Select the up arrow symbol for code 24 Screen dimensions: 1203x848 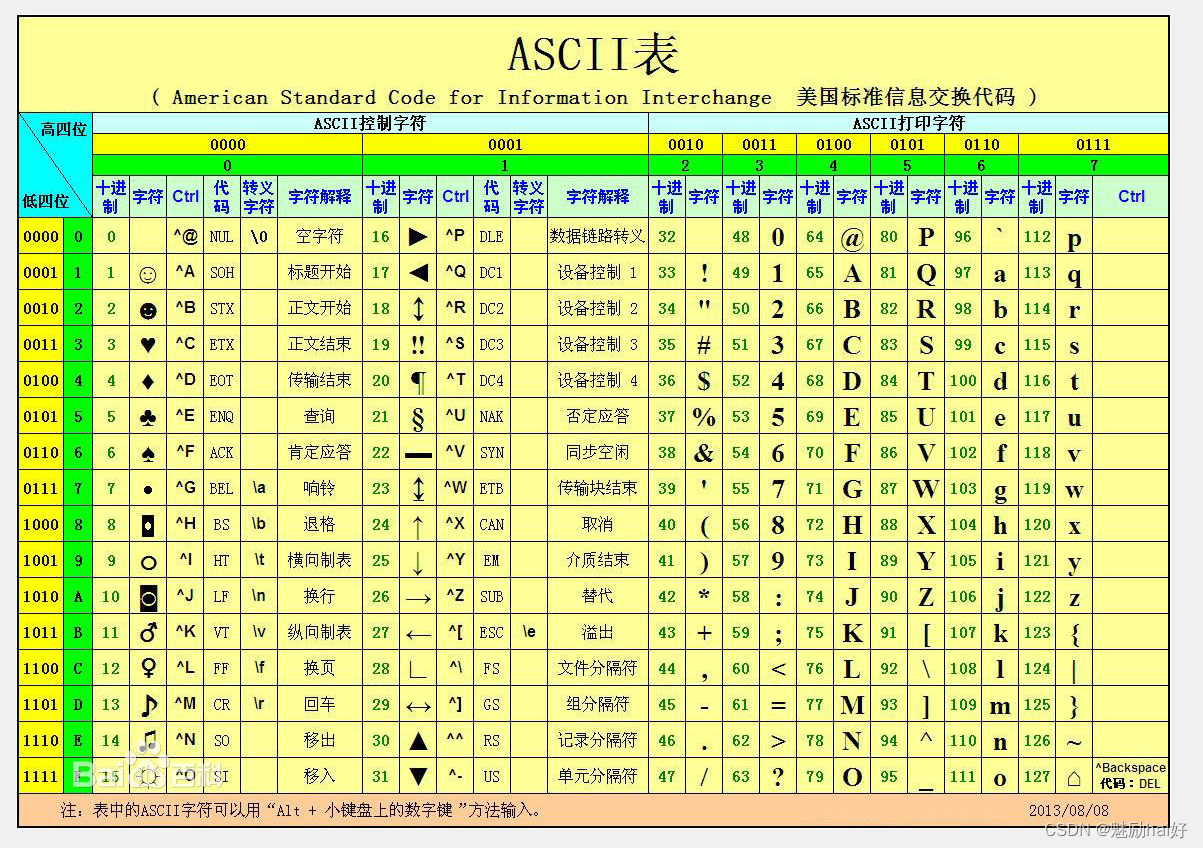[x=418, y=525]
